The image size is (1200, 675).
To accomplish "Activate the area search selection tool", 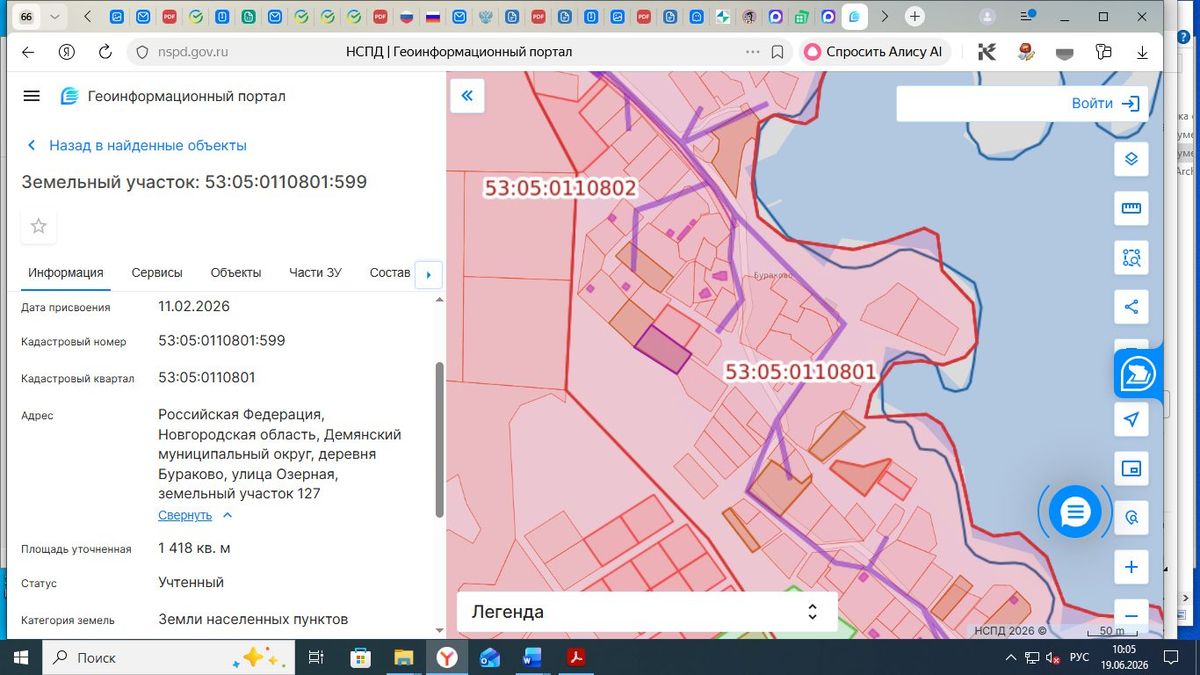I will coord(1131,258).
